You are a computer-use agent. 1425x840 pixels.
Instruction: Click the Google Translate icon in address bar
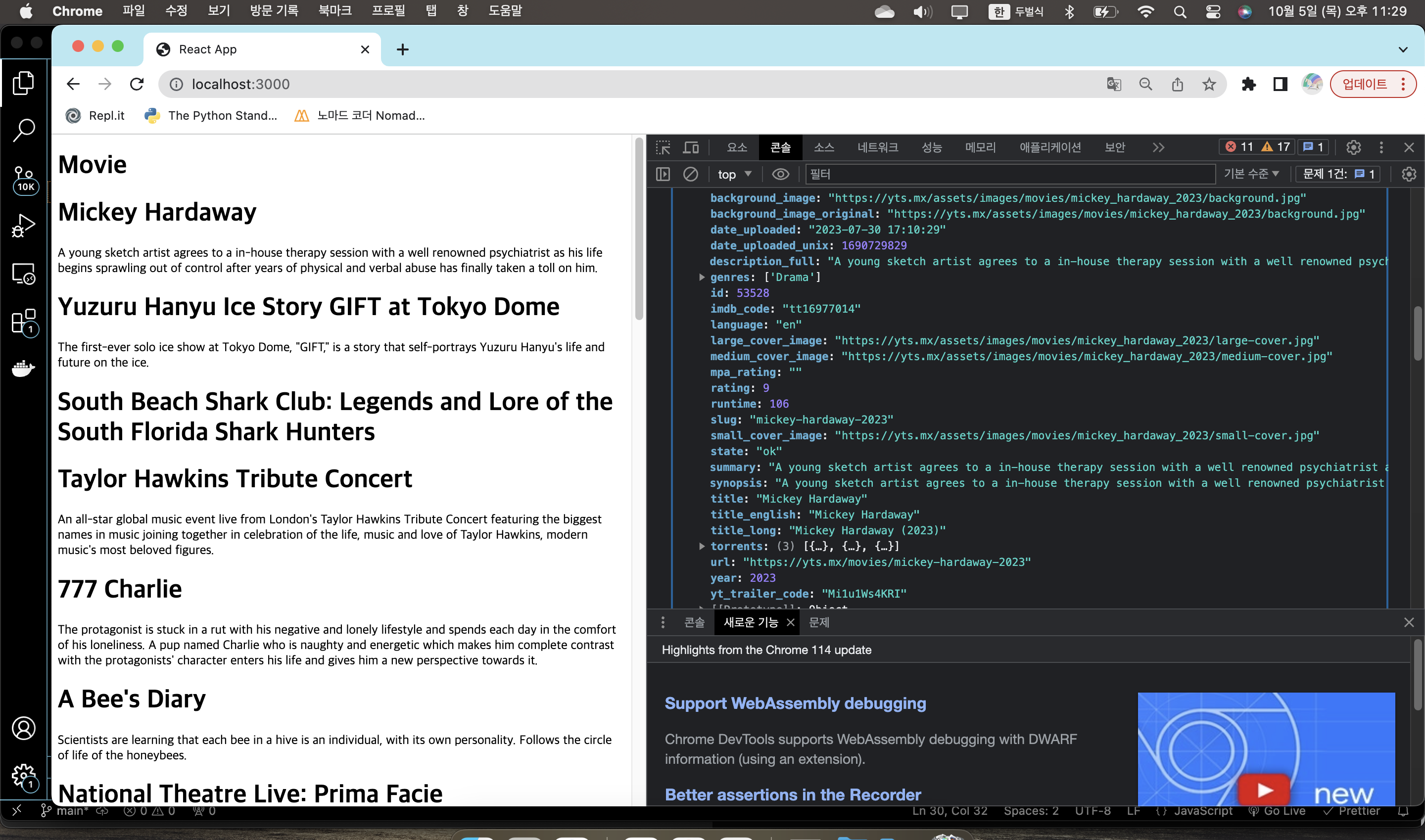point(1114,84)
